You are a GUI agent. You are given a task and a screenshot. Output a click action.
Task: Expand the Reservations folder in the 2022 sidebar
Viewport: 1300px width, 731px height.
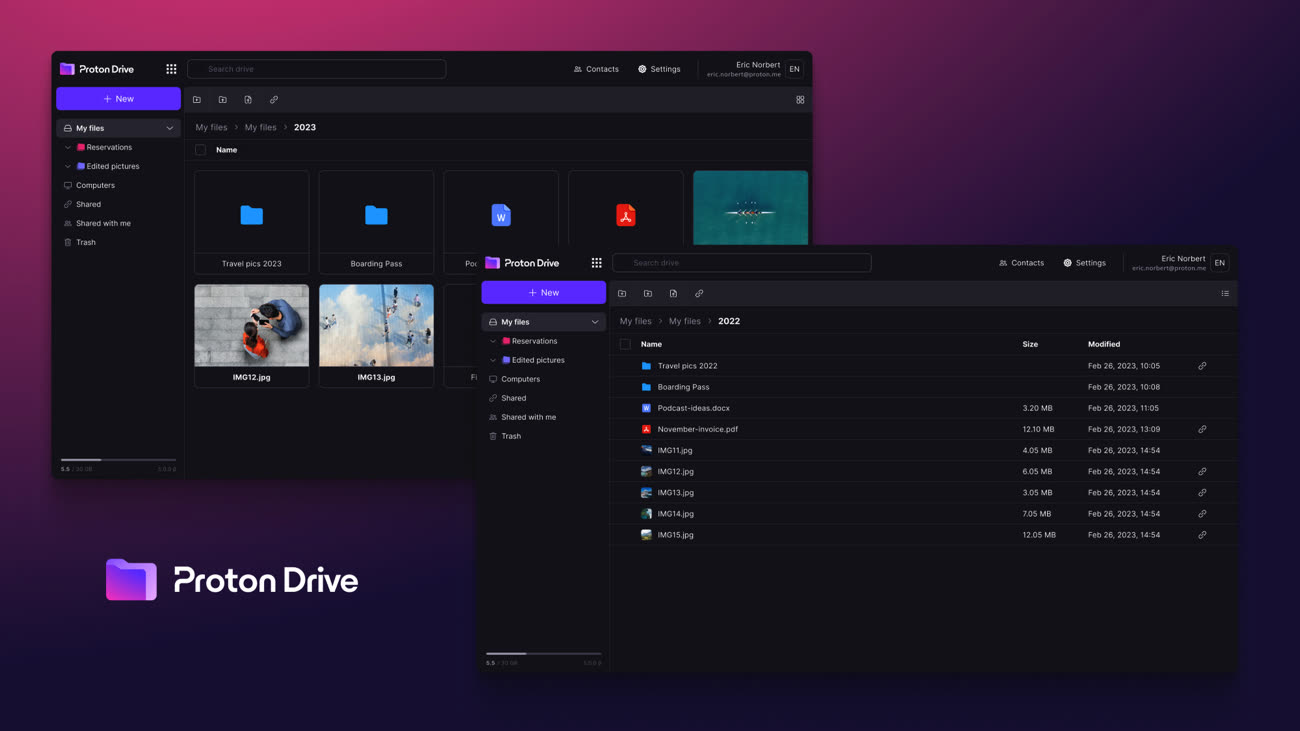click(493, 341)
